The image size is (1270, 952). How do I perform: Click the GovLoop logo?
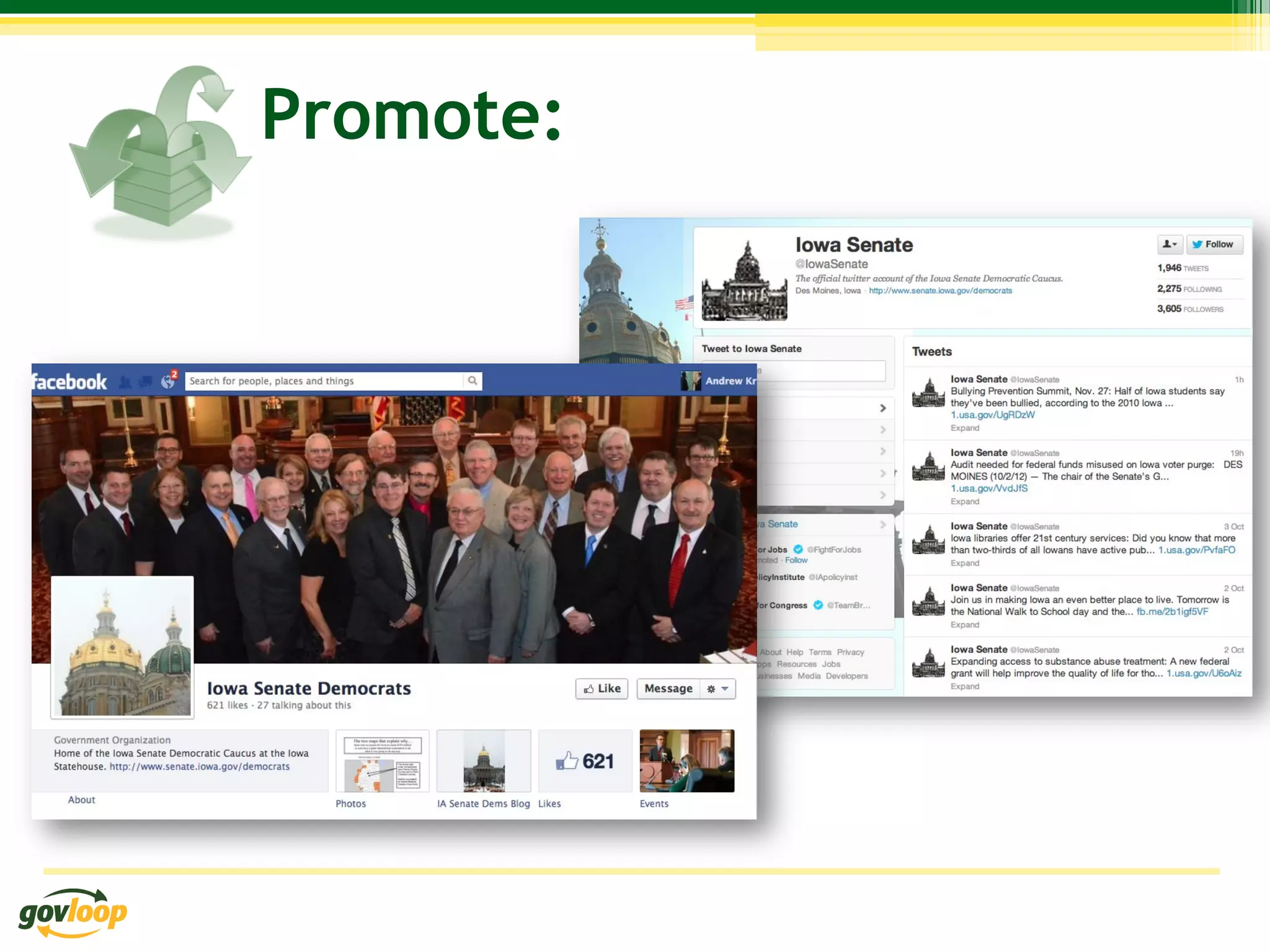click(73, 913)
